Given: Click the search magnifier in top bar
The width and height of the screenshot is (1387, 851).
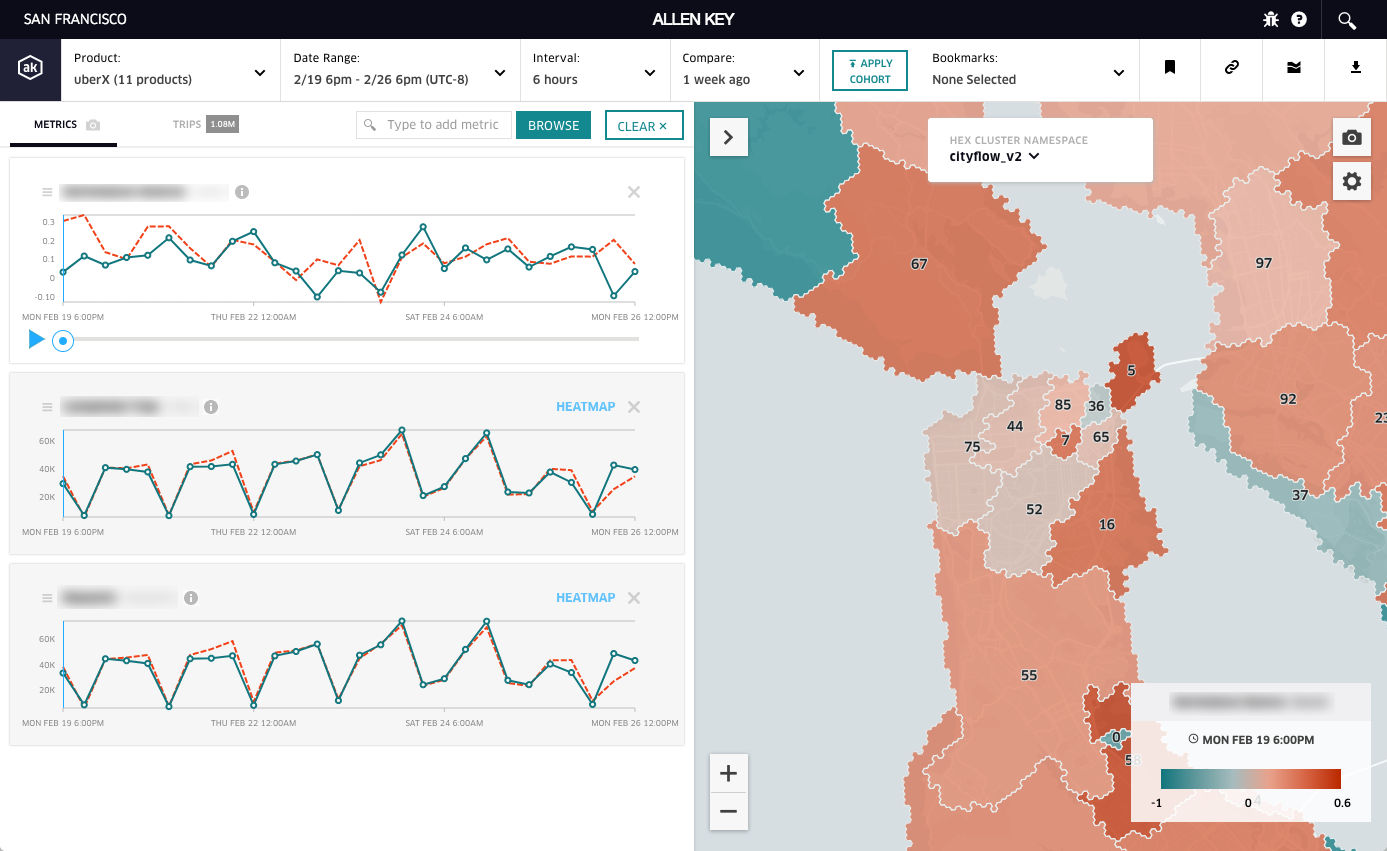Looking at the screenshot, I should [x=1346, y=20].
